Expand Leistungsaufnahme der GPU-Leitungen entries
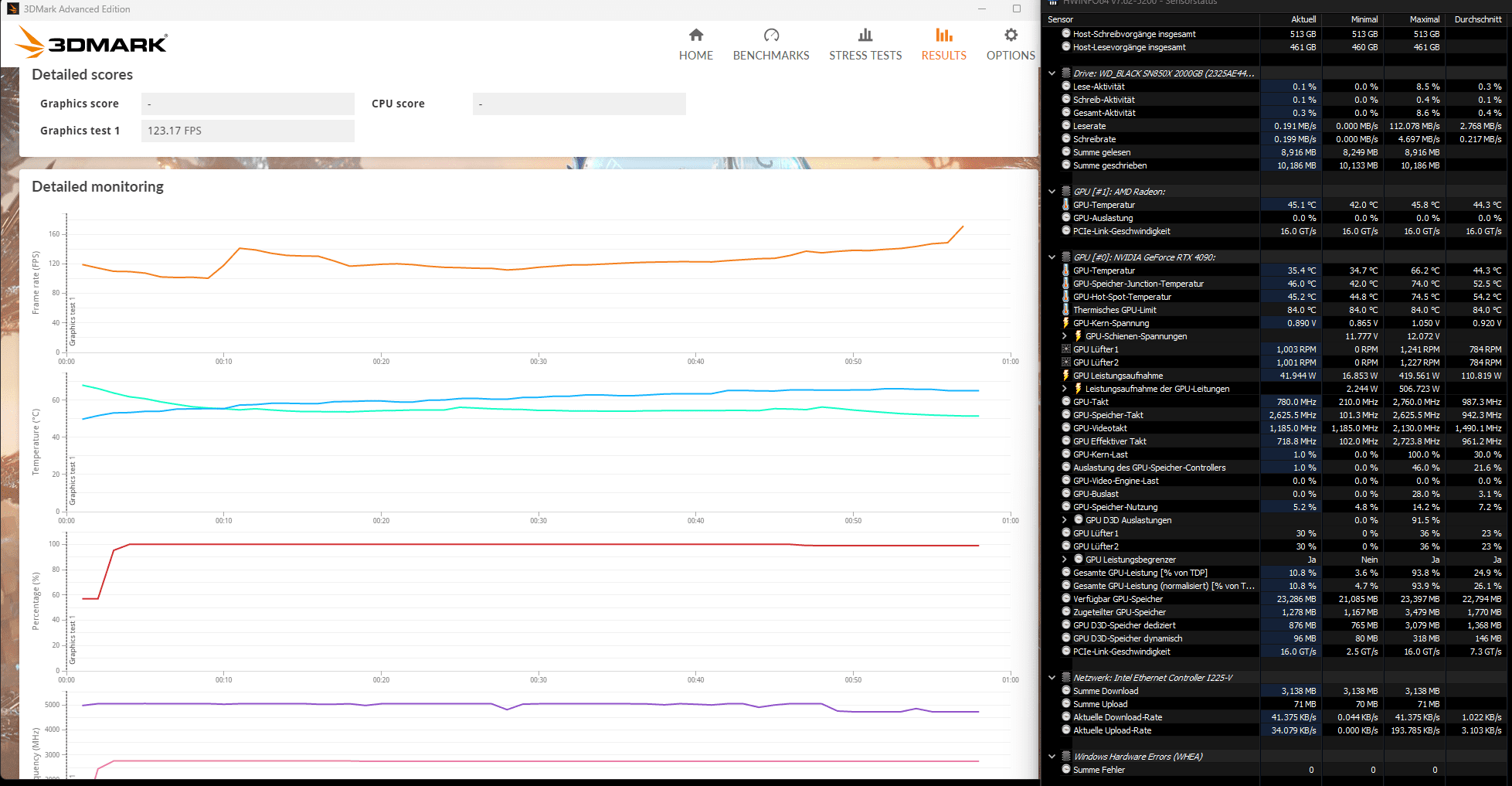The height and width of the screenshot is (786, 1512). pyautogui.click(x=1065, y=389)
